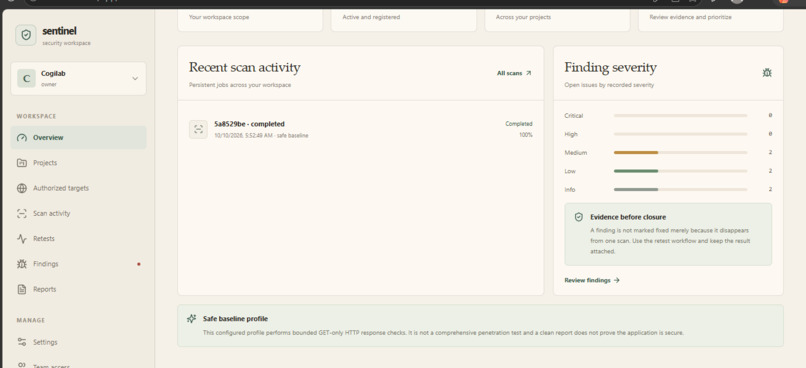The image size is (806, 368).
Task: Open Settings under Manage
Action: [x=78, y=342]
